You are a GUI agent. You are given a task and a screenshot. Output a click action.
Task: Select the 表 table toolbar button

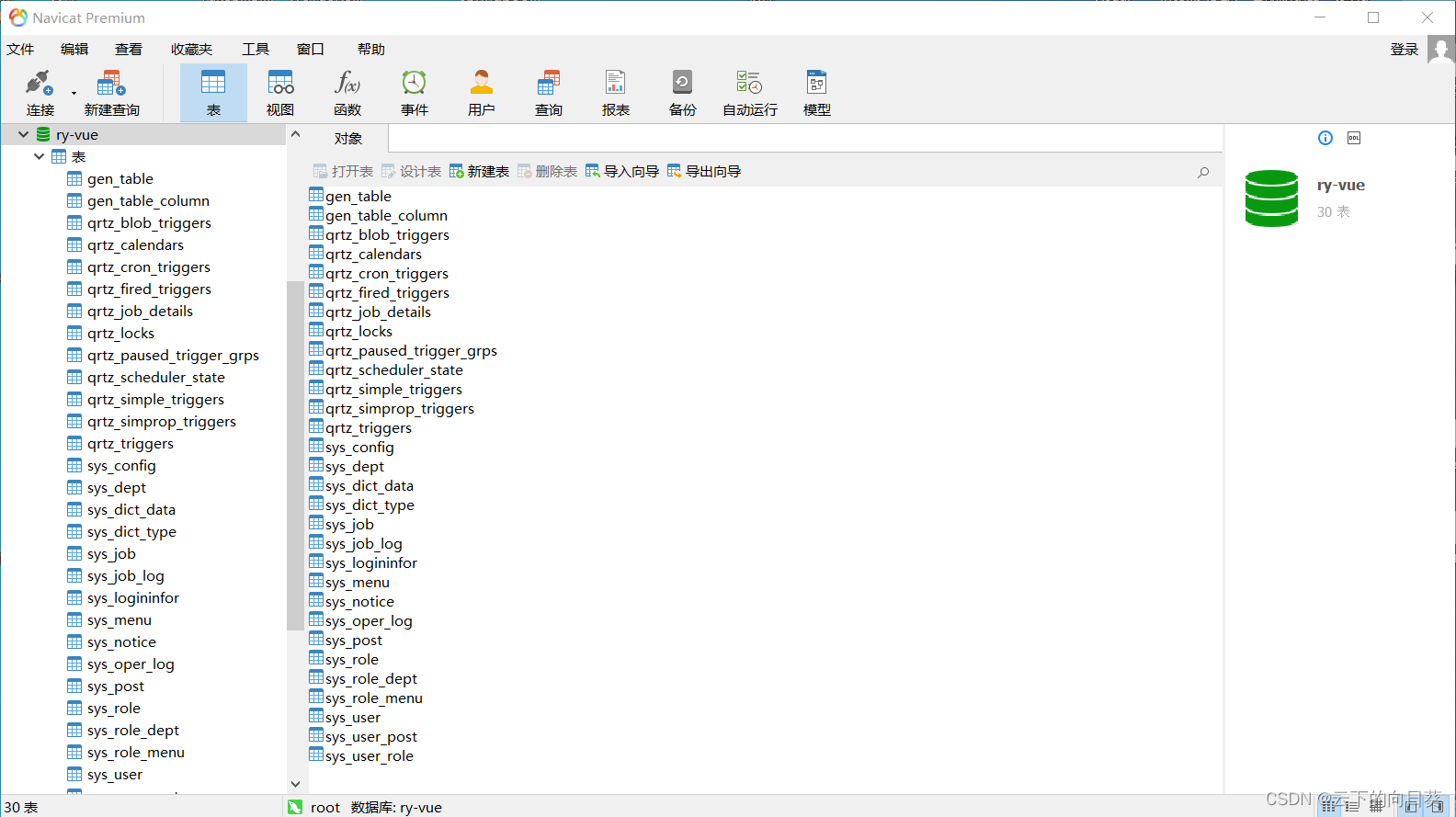[213, 93]
